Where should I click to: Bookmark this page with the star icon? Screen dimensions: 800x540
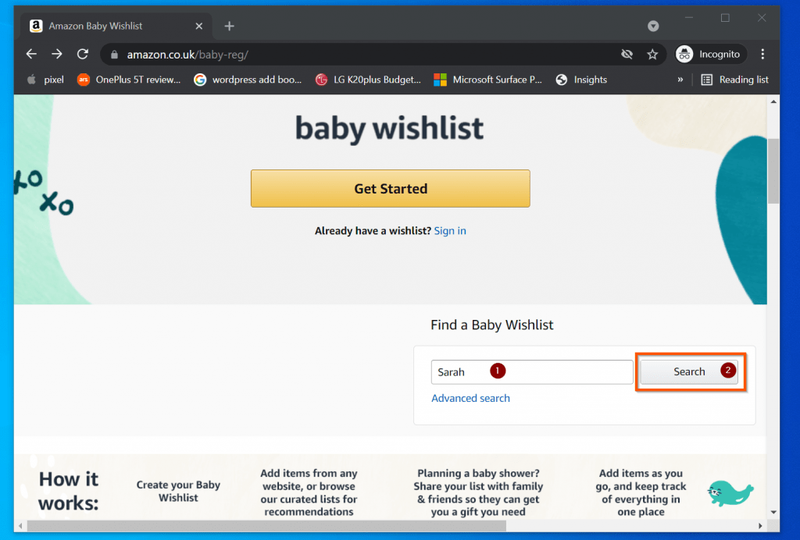click(x=652, y=54)
